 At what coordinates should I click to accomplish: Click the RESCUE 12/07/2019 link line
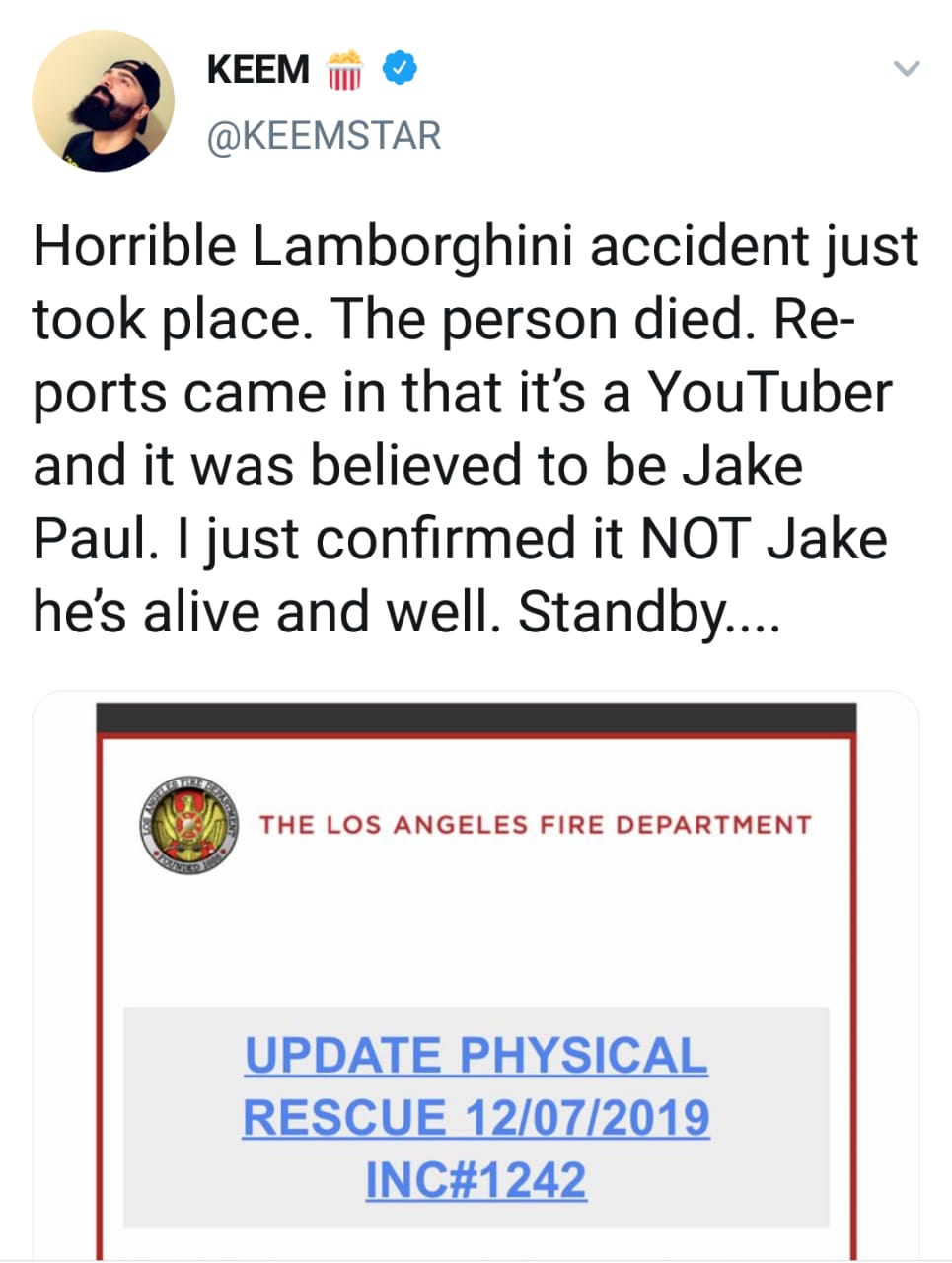click(476, 1118)
